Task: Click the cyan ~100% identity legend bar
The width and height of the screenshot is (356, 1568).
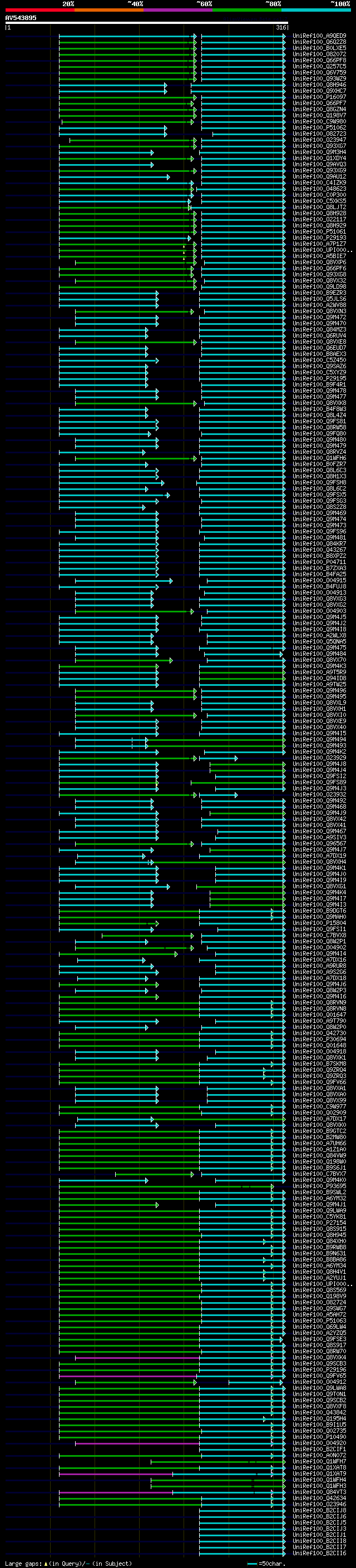Action: (316, 10)
